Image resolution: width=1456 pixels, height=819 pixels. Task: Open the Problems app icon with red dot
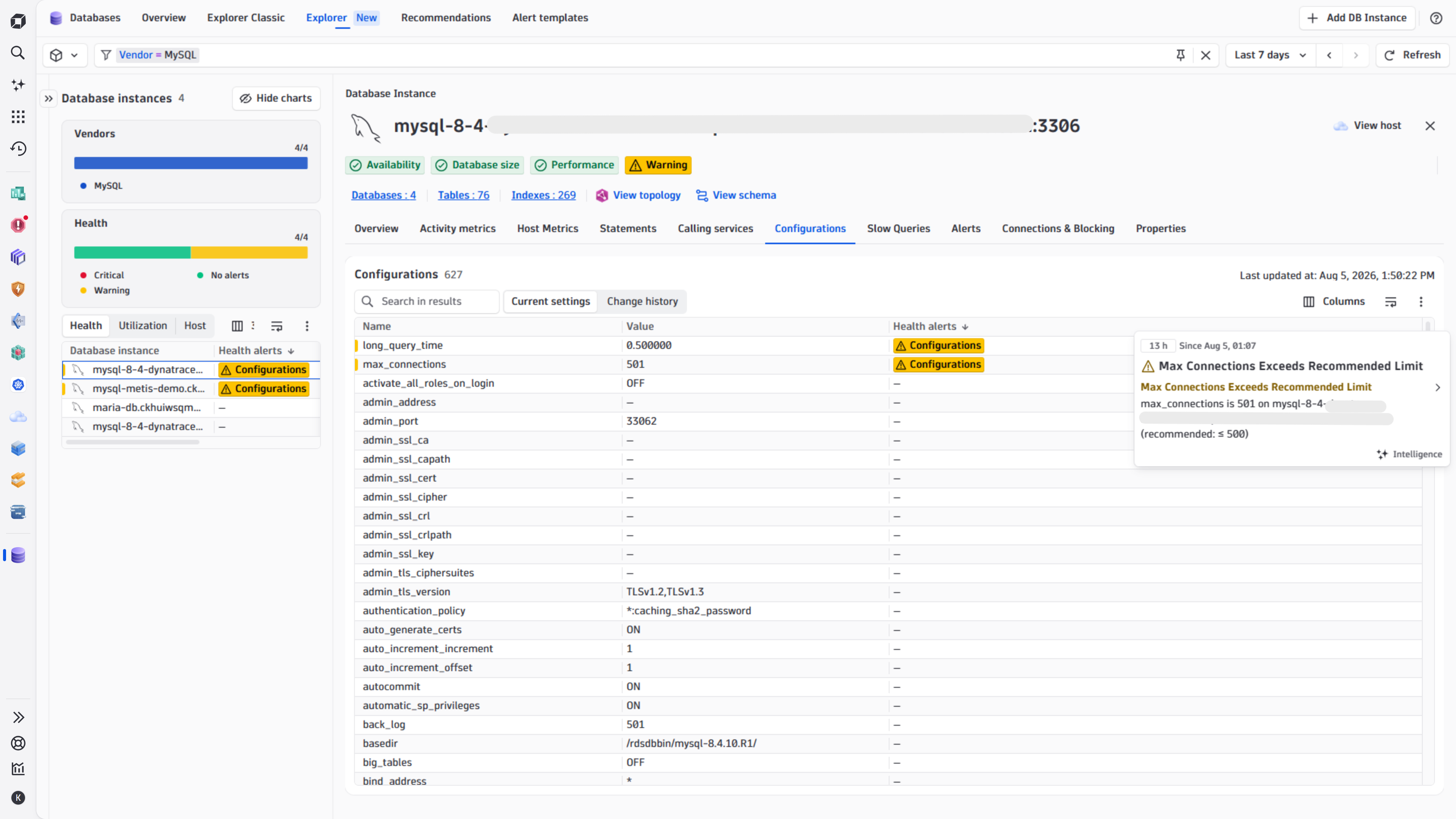point(18,225)
